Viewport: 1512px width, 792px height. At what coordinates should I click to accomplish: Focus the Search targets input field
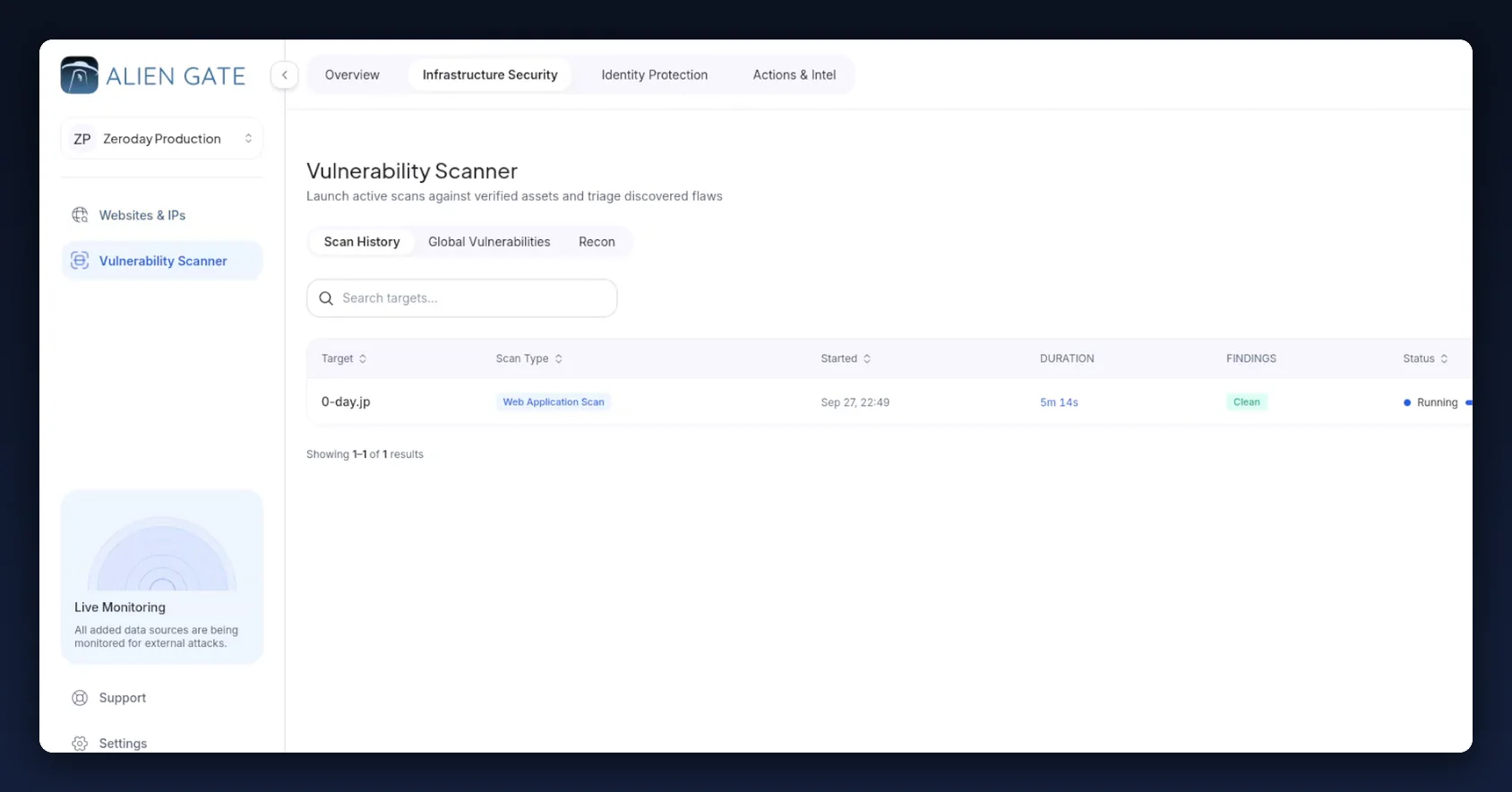click(x=462, y=298)
